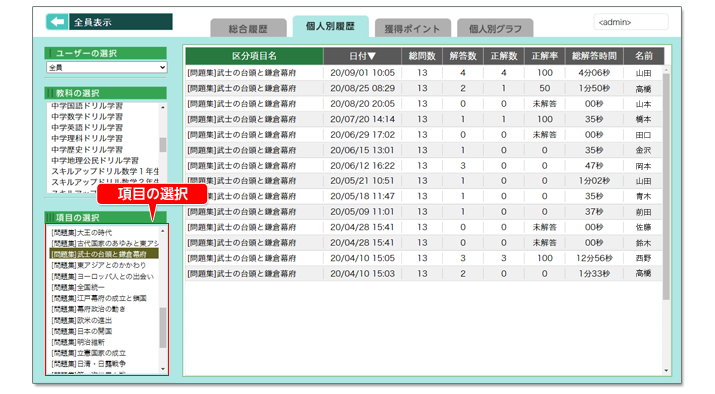This screenshot has width=715, height=394.
Task: Click the name cell 西野
Action: (x=643, y=258)
